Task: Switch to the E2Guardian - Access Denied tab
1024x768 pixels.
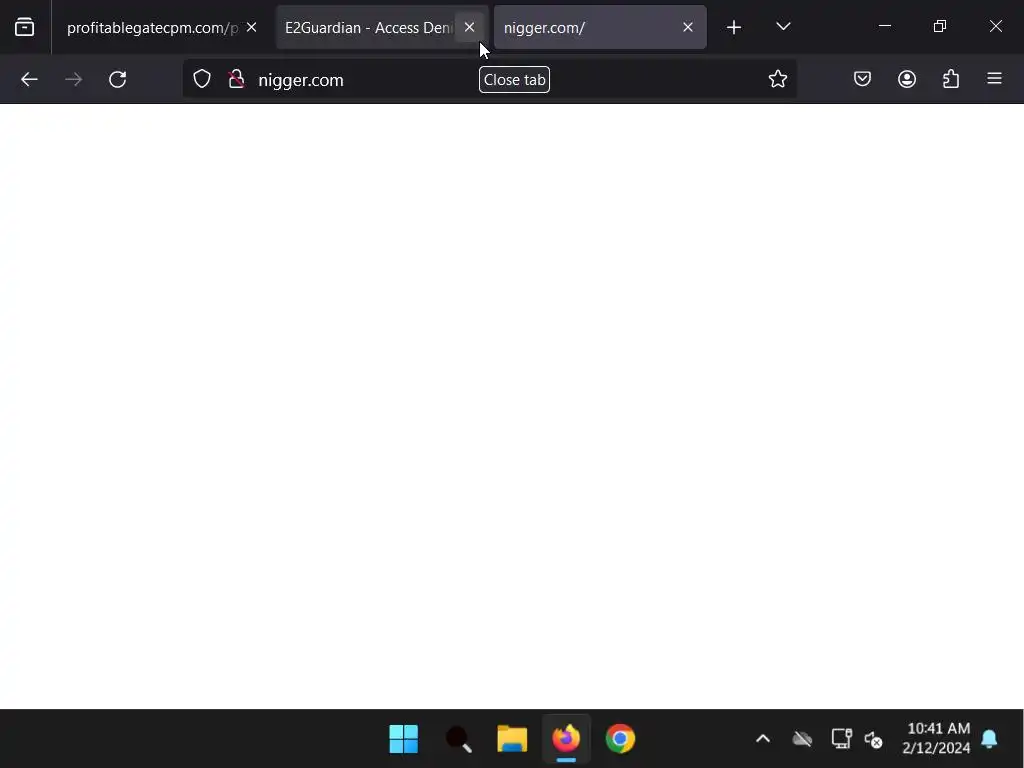Action: click(x=369, y=27)
